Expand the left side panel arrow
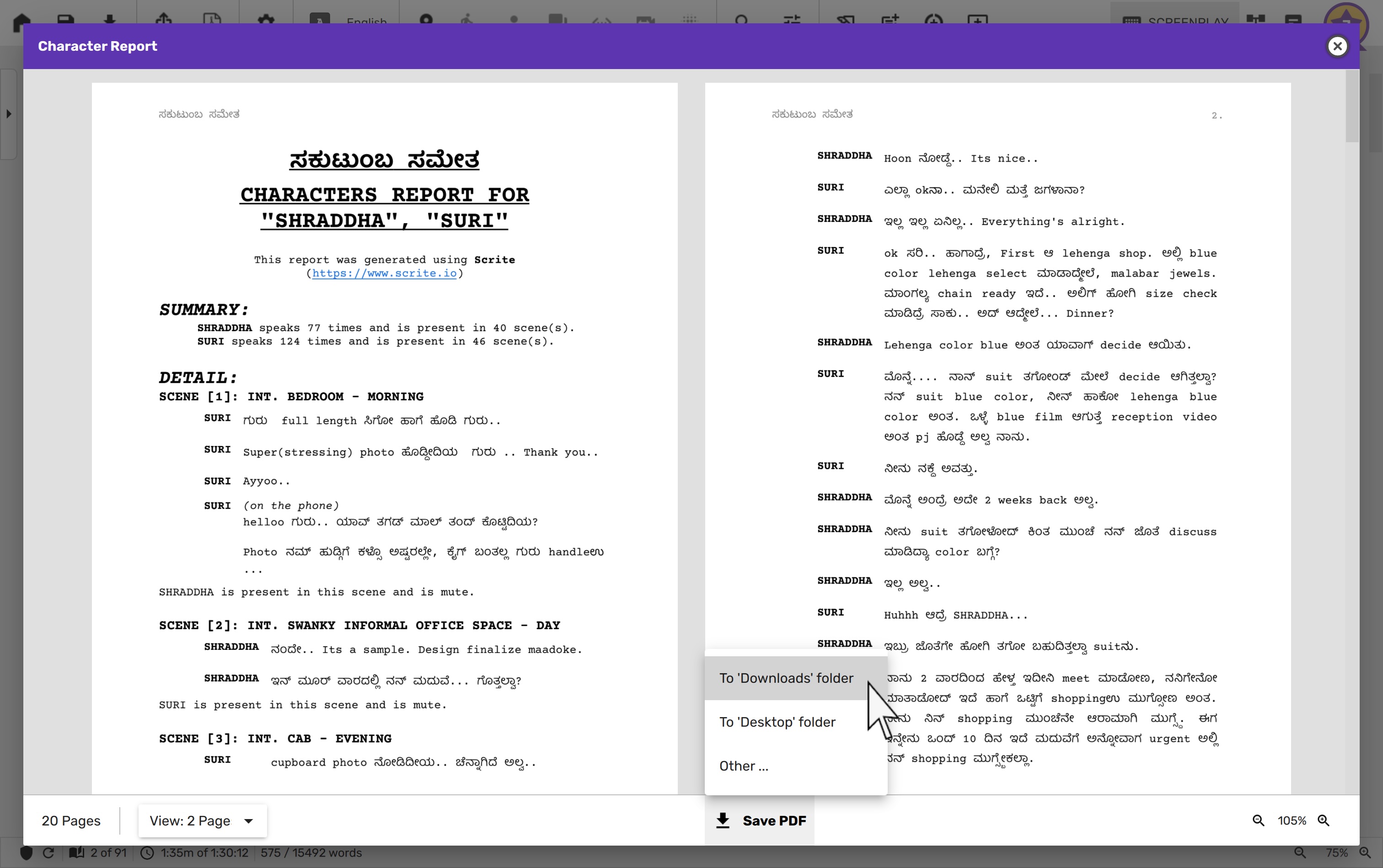The width and height of the screenshot is (1383, 868). (x=9, y=114)
